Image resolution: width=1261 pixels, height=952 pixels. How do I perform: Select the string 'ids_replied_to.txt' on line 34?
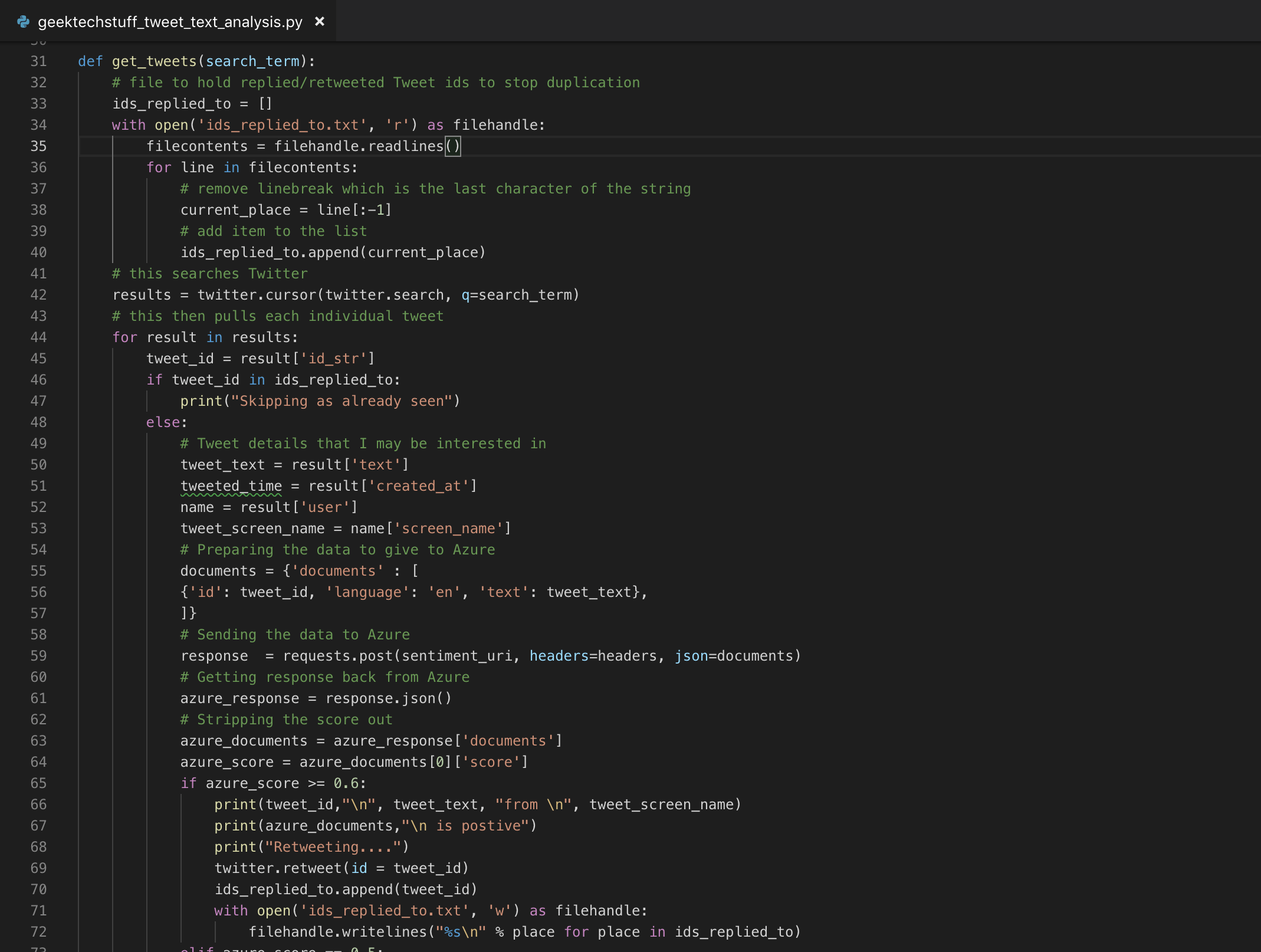point(281,124)
